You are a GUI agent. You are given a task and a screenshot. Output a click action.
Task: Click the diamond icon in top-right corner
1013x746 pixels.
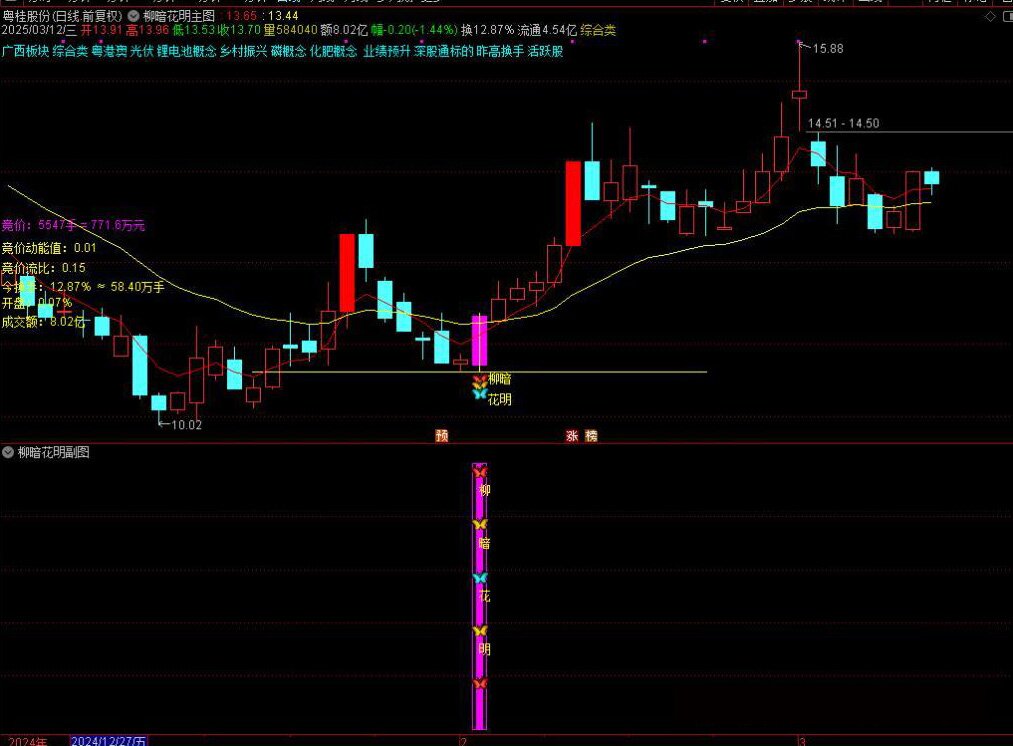990,17
